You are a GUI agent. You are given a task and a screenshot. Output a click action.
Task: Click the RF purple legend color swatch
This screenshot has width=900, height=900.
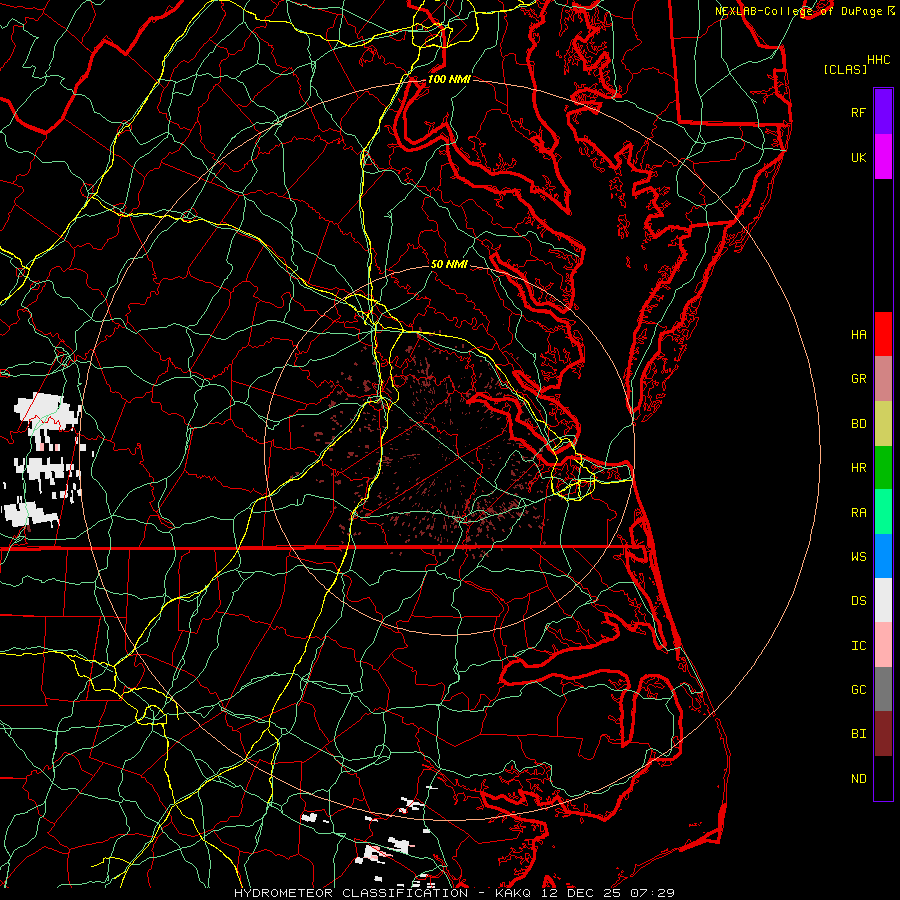tap(883, 112)
